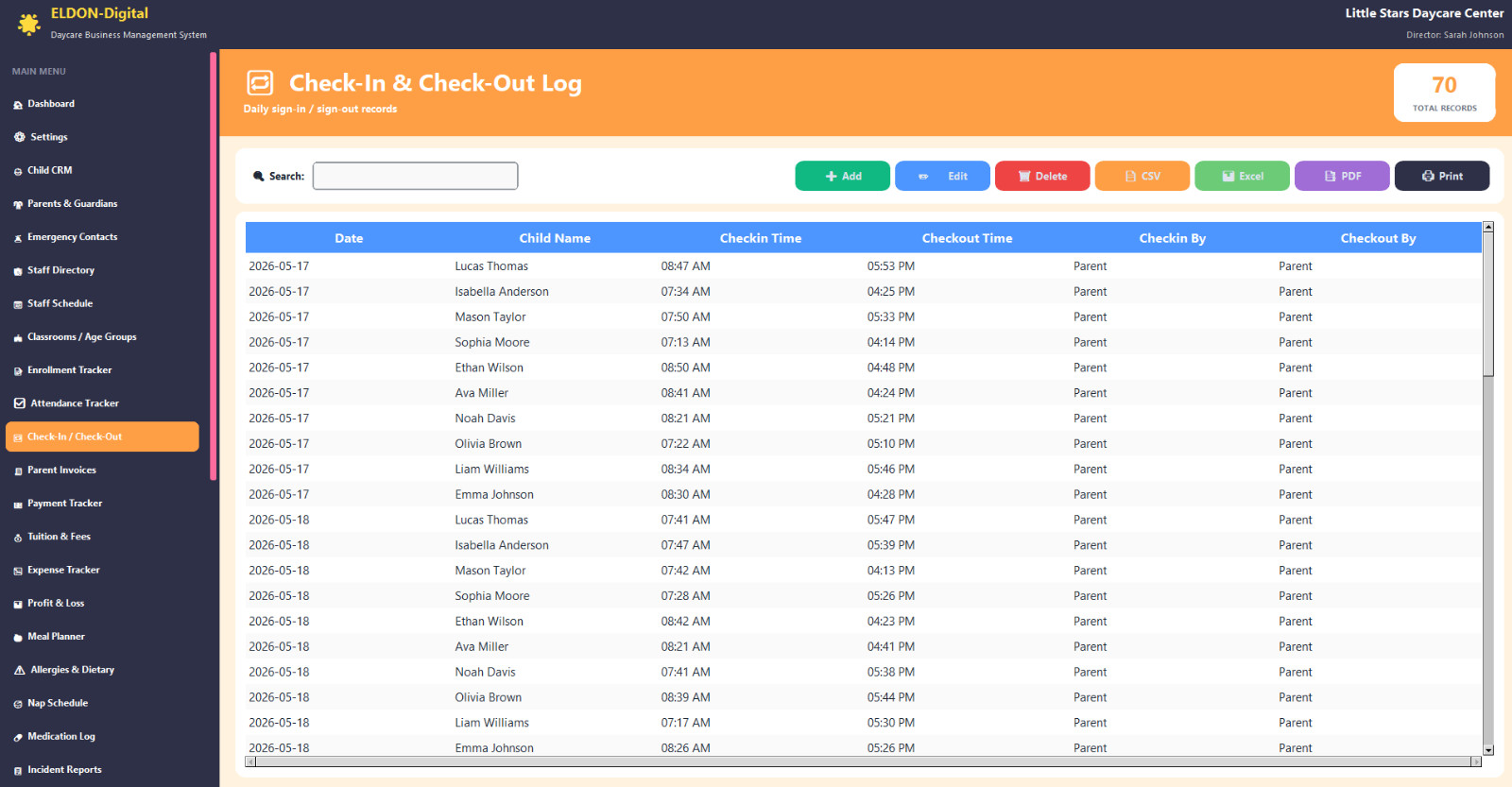Export records with the CSV button
The width and height of the screenshot is (1512, 787).
(x=1143, y=176)
